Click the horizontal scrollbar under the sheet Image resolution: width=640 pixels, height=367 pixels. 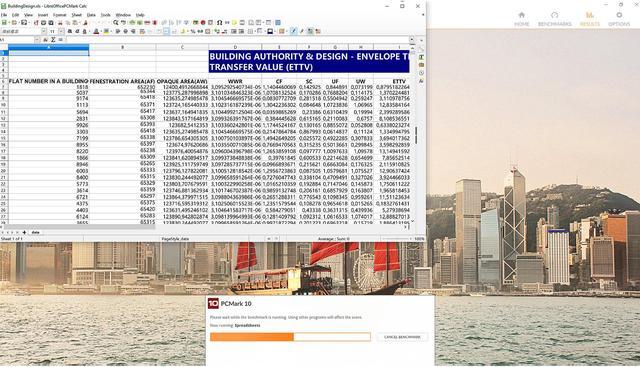pyautogui.click(x=204, y=227)
